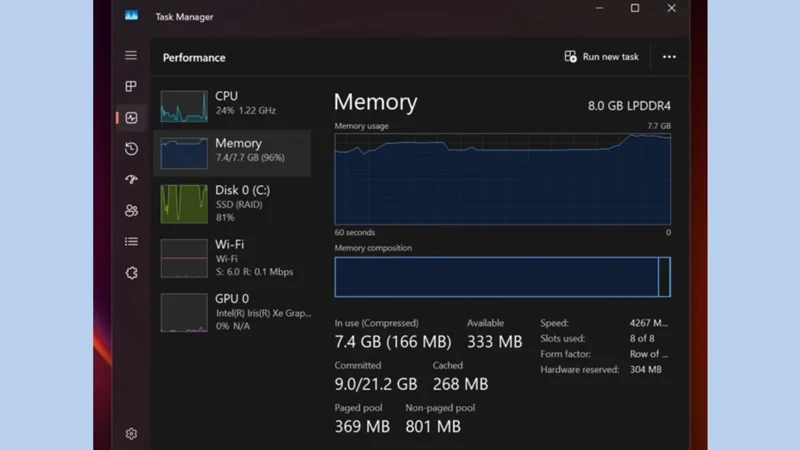Screen dimensions: 800x450
Task: Open Task Manager settings gear
Action: pos(131,434)
